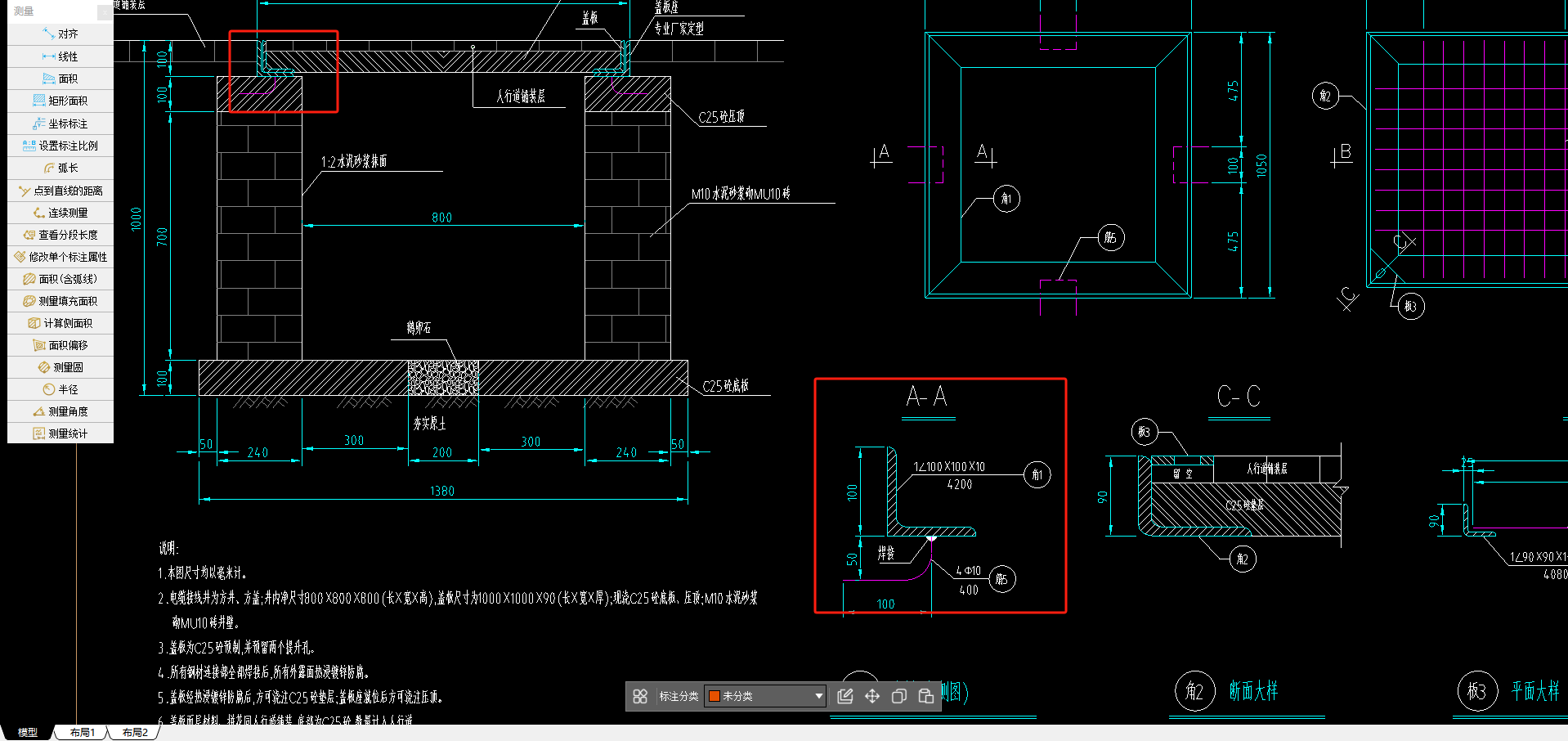
Task: Click the 说明: notes heading
Action: 168,549
